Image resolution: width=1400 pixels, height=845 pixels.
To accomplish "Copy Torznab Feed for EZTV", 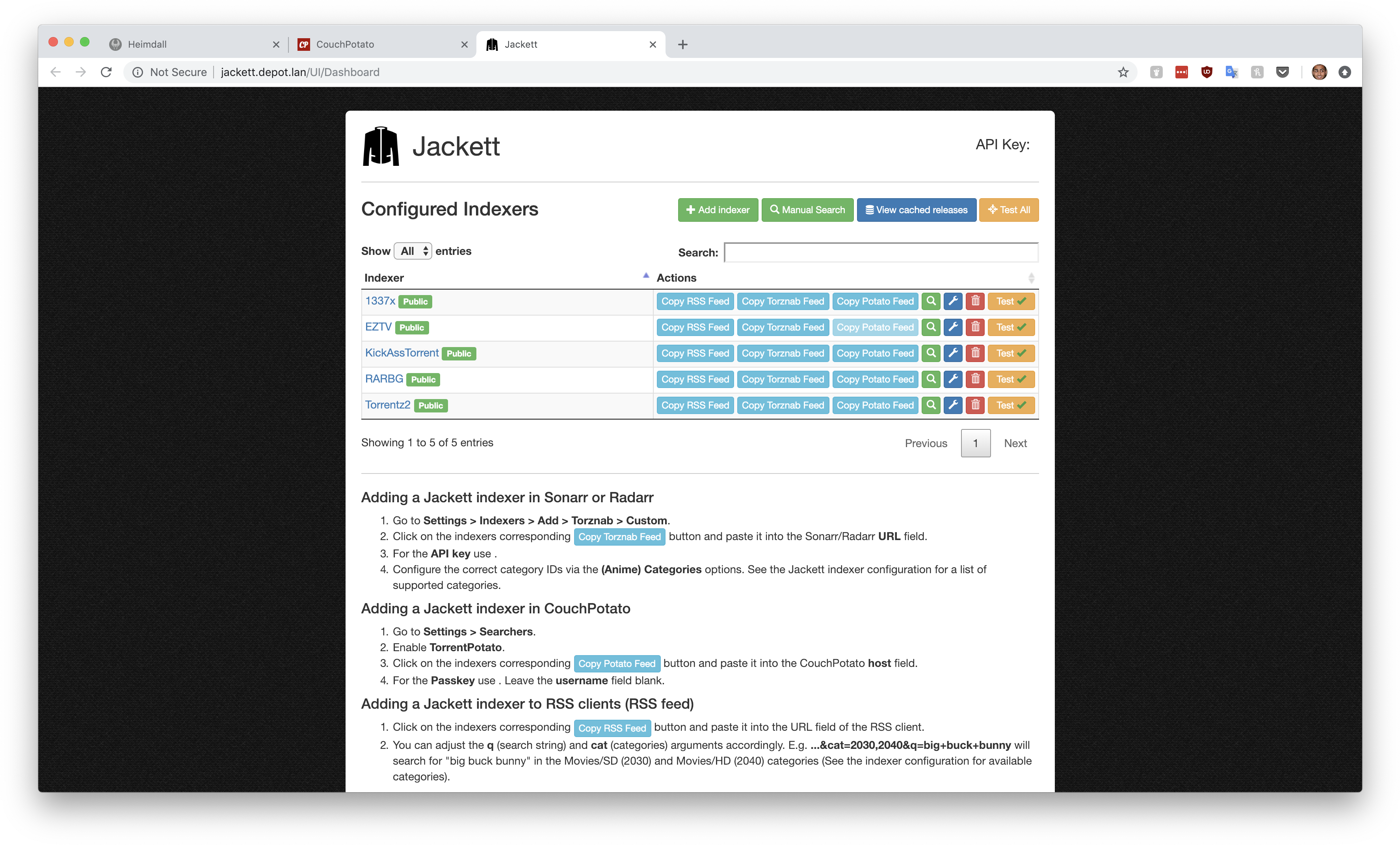I will tap(783, 327).
